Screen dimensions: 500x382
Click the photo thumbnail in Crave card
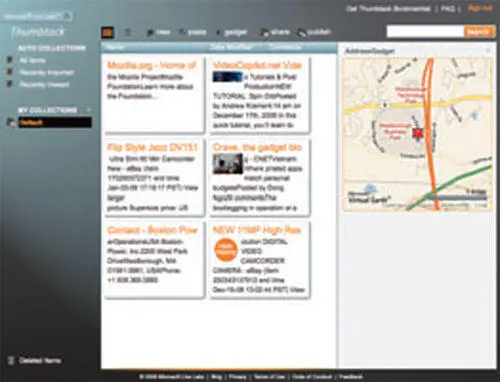click(228, 163)
